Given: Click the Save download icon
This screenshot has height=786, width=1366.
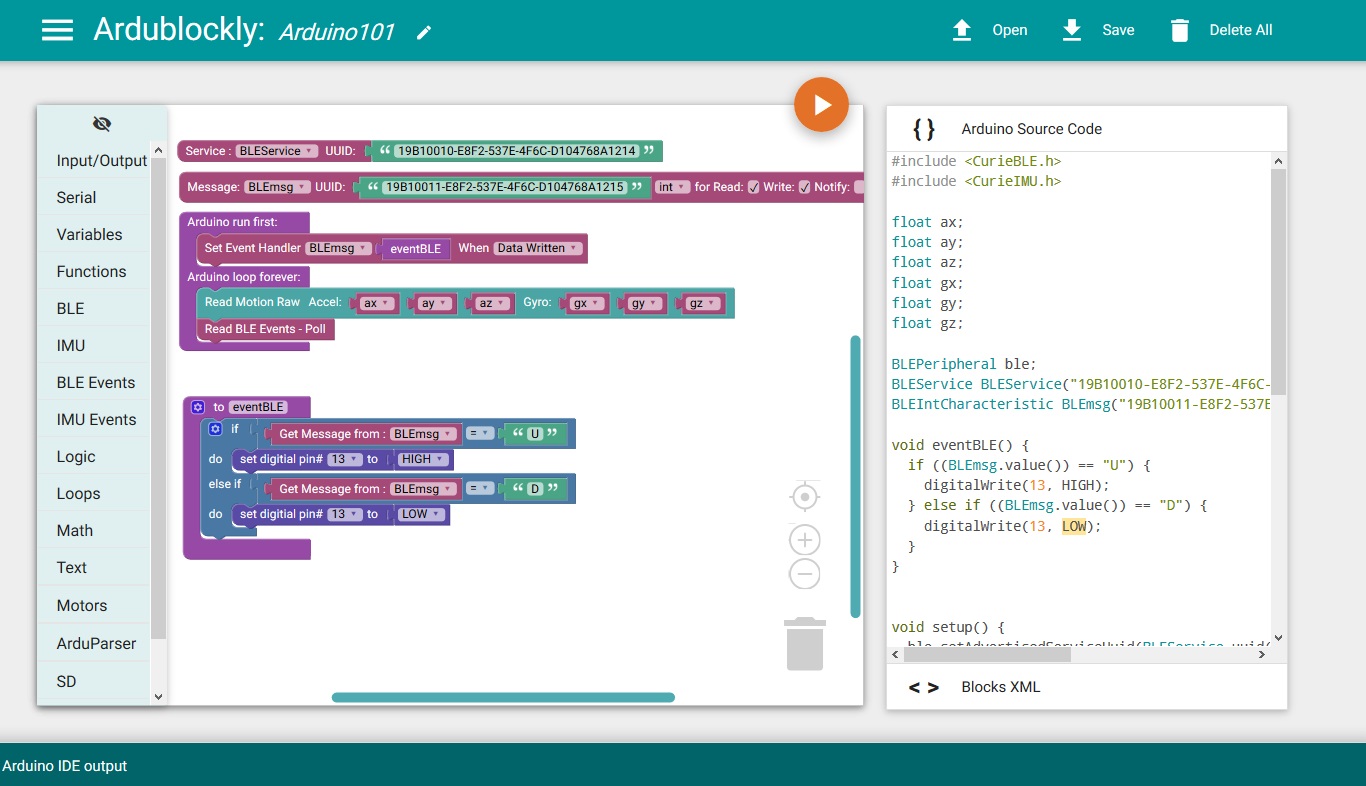Looking at the screenshot, I should pos(1072,30).
